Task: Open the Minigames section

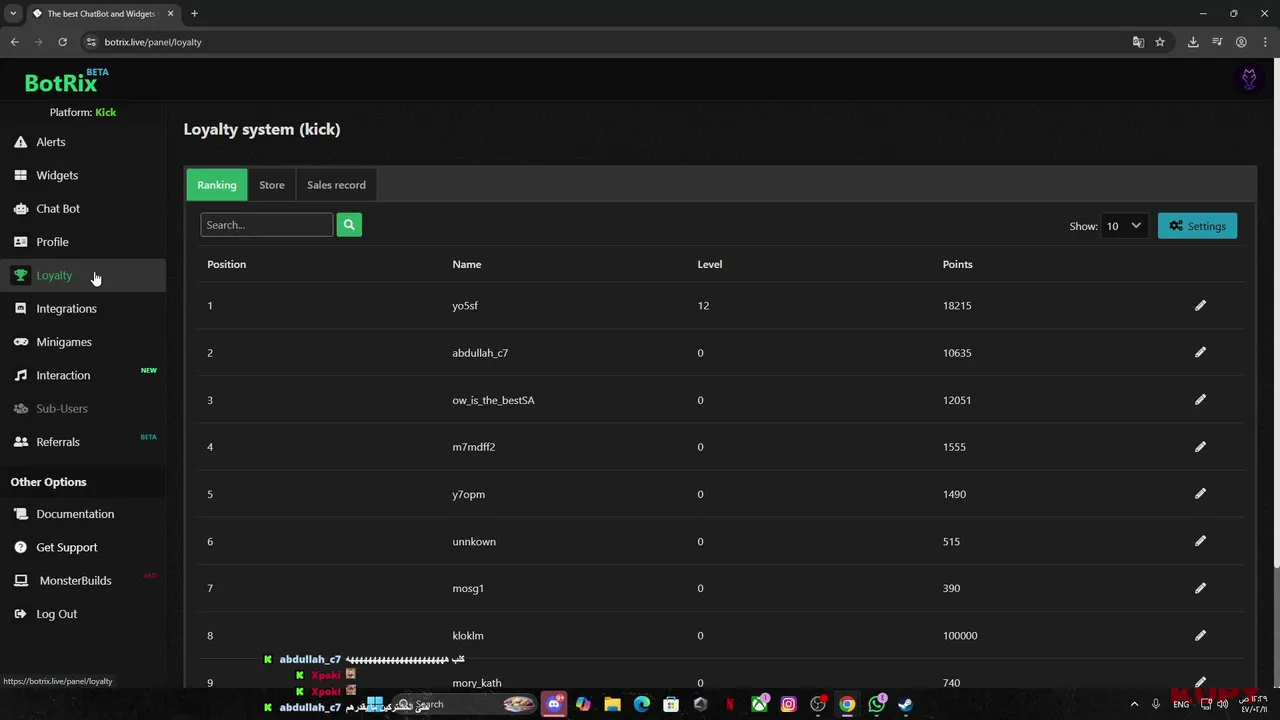Action: point(63,342)
